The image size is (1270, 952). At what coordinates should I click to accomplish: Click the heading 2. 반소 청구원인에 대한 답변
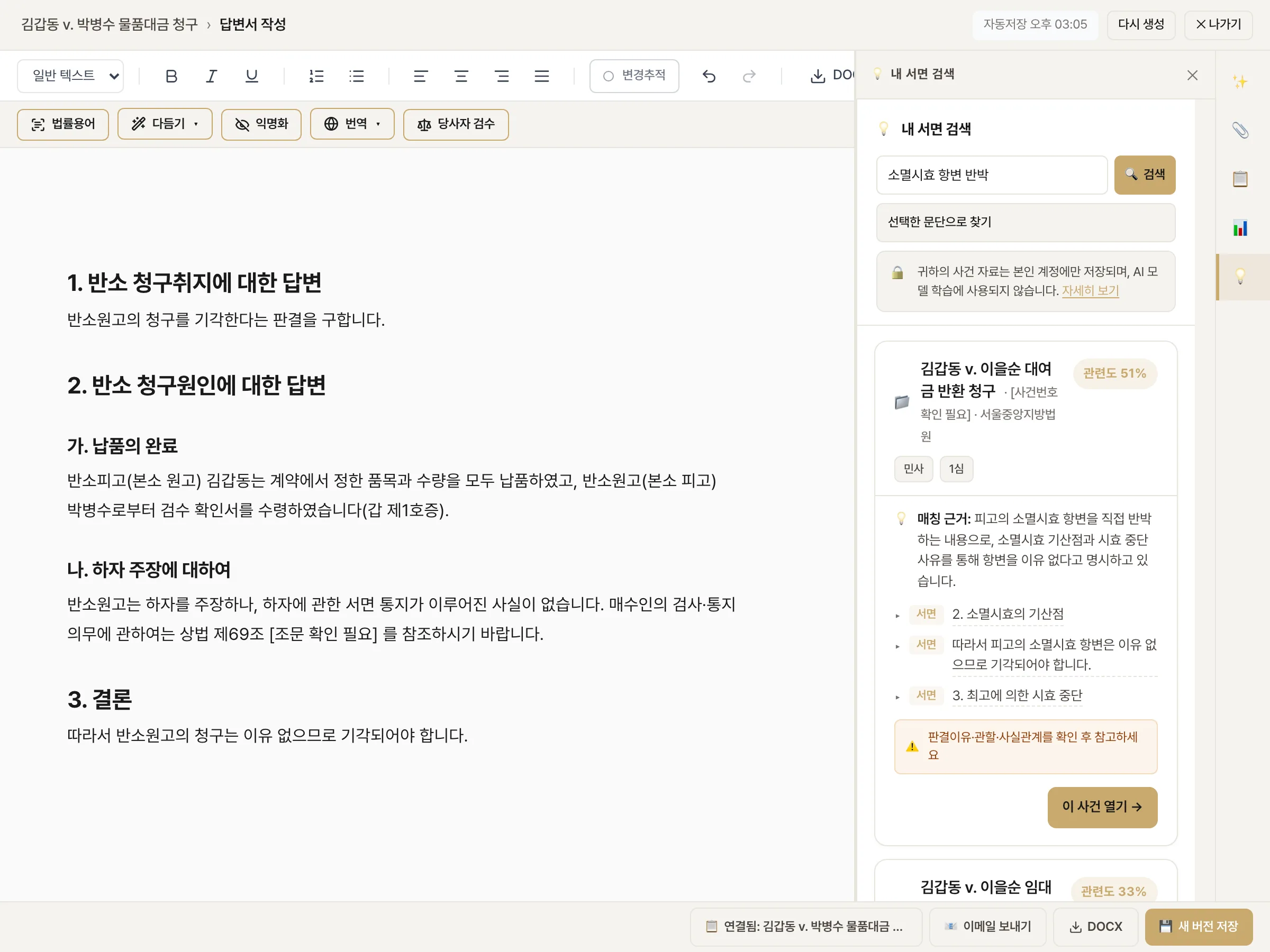pos(196,386)
